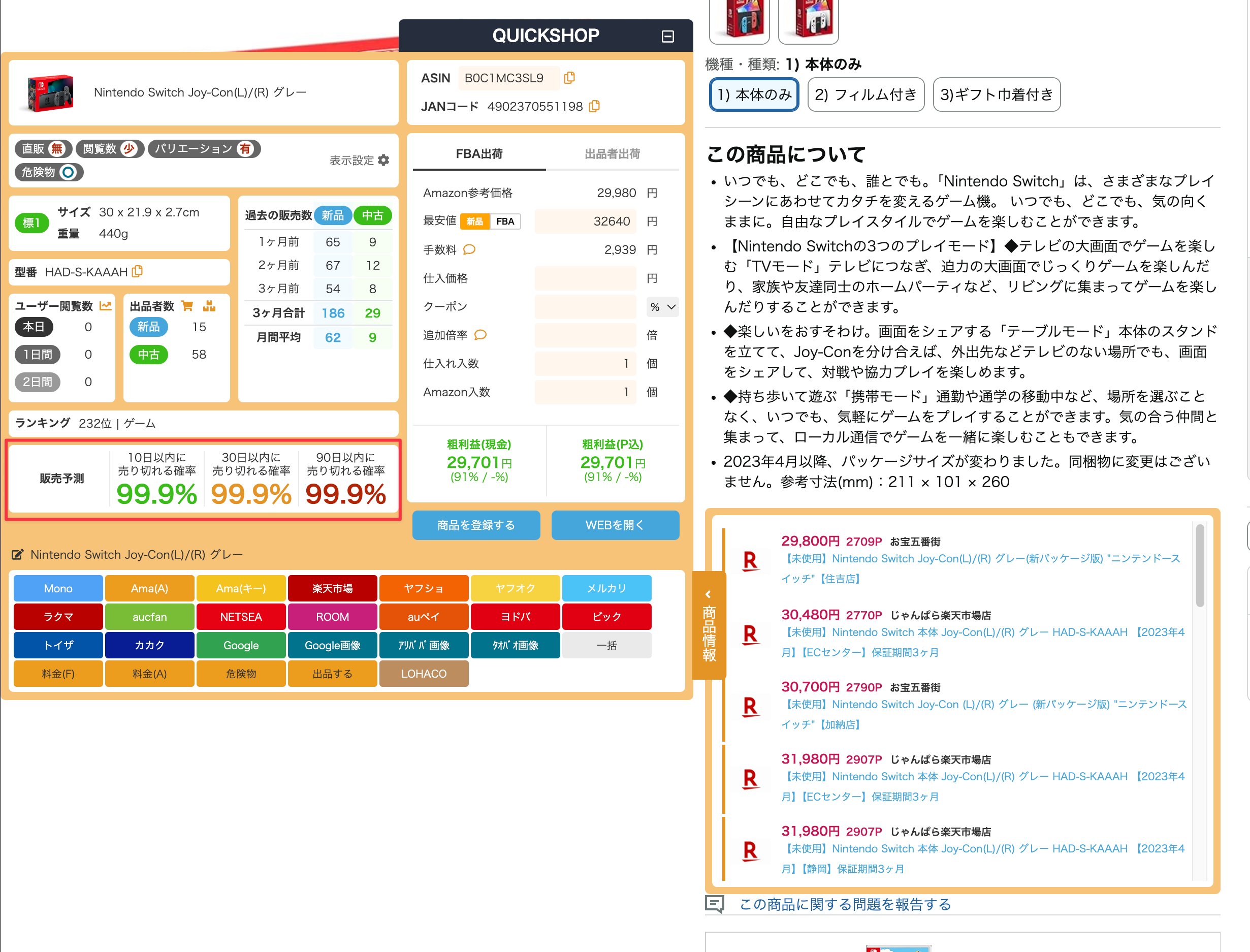Select the neon Switch variant thumbnail
Screen dimensions: 1250x952
click(740, 19)
